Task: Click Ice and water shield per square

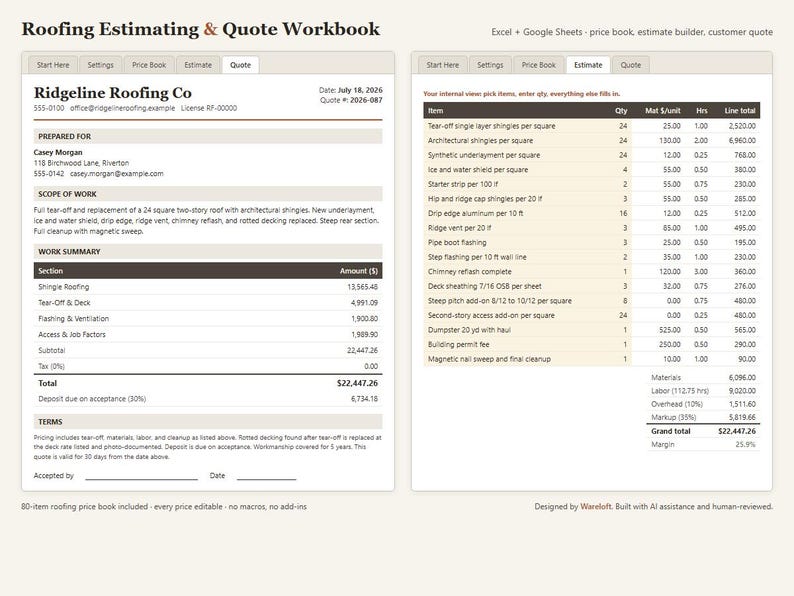Action: click(478, 170)
